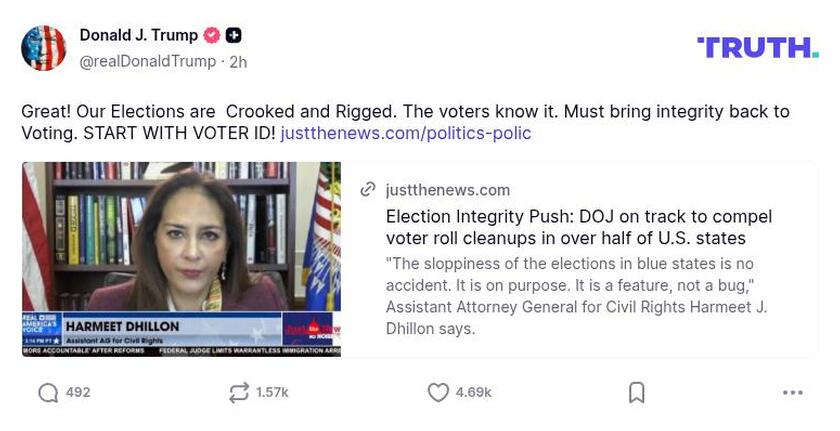The width and height of the screenshot is (840, 431).
Task: Open the profile avatar picture
Action: click(x=44, y=48)
